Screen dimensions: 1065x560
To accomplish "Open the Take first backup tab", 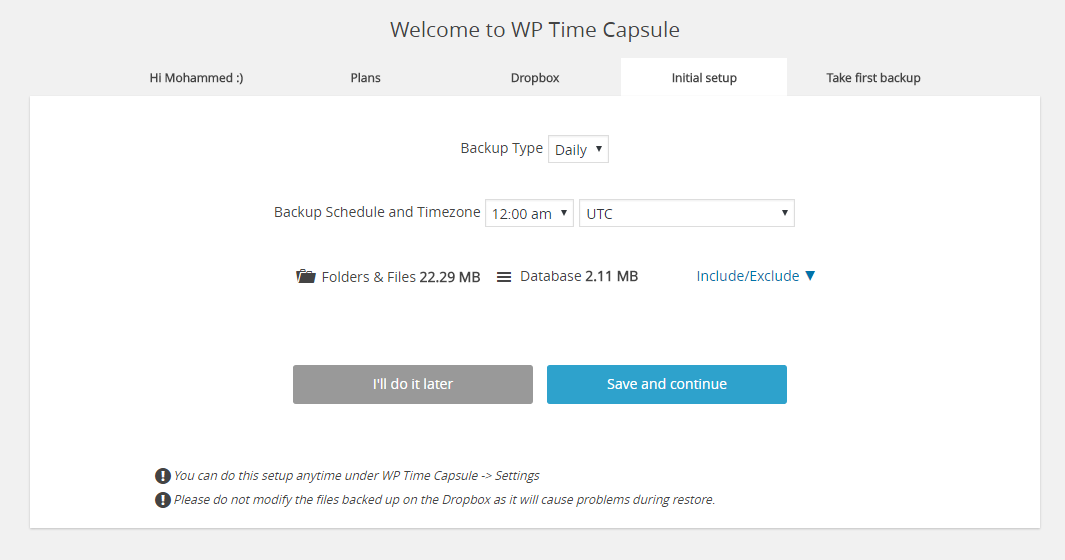I will pyautogui.click(x=873, y=77).
